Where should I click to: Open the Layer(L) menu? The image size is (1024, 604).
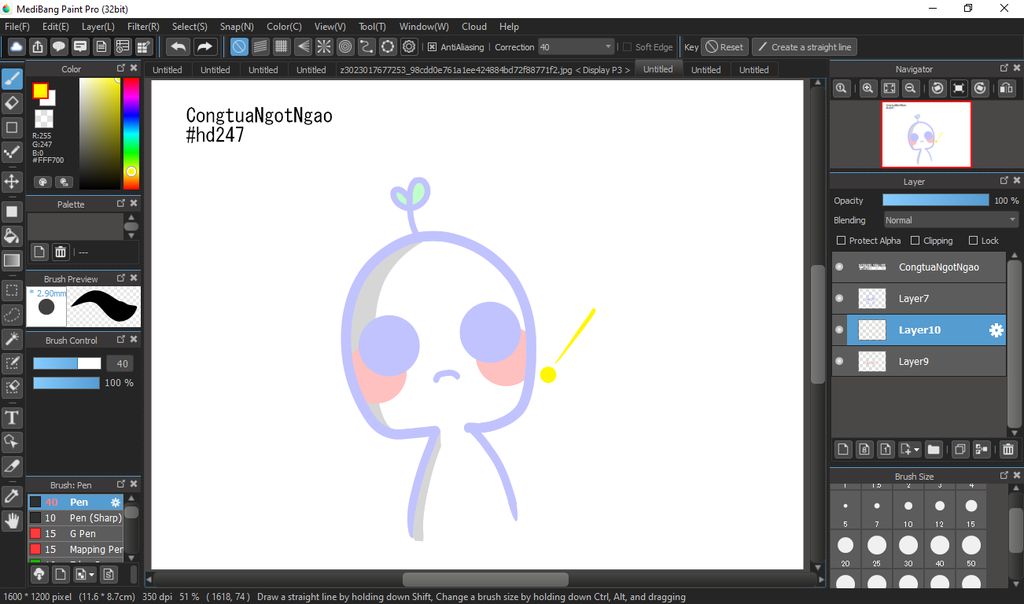(98, 27)
